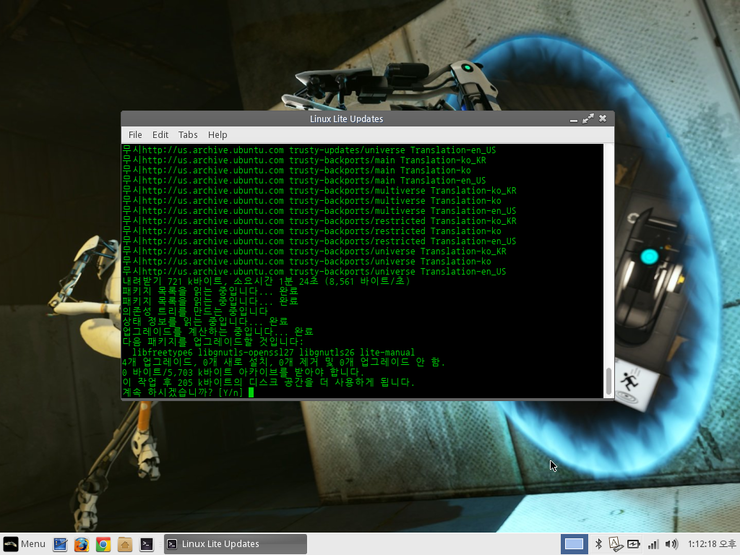
Task: Minimize the Linux Lite Updates window
Action: click(573, 119)
